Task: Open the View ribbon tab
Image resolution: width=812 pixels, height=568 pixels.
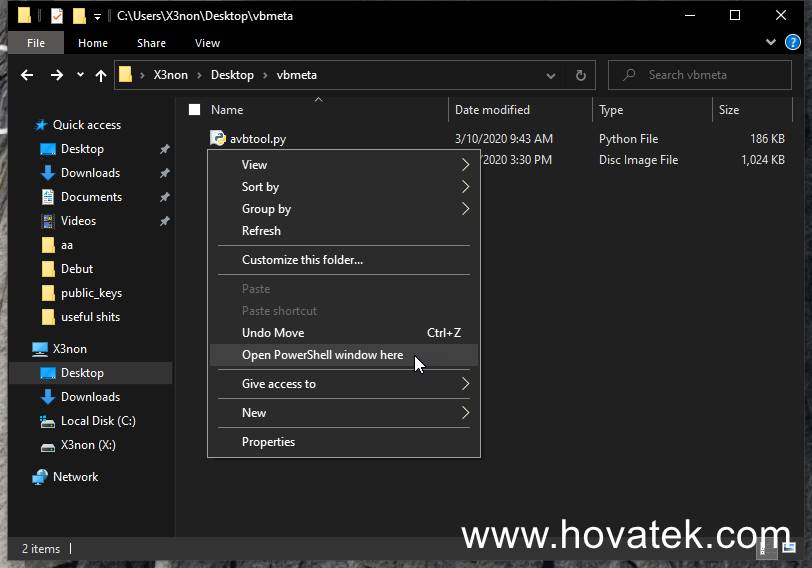Action: tap(207, 43)
